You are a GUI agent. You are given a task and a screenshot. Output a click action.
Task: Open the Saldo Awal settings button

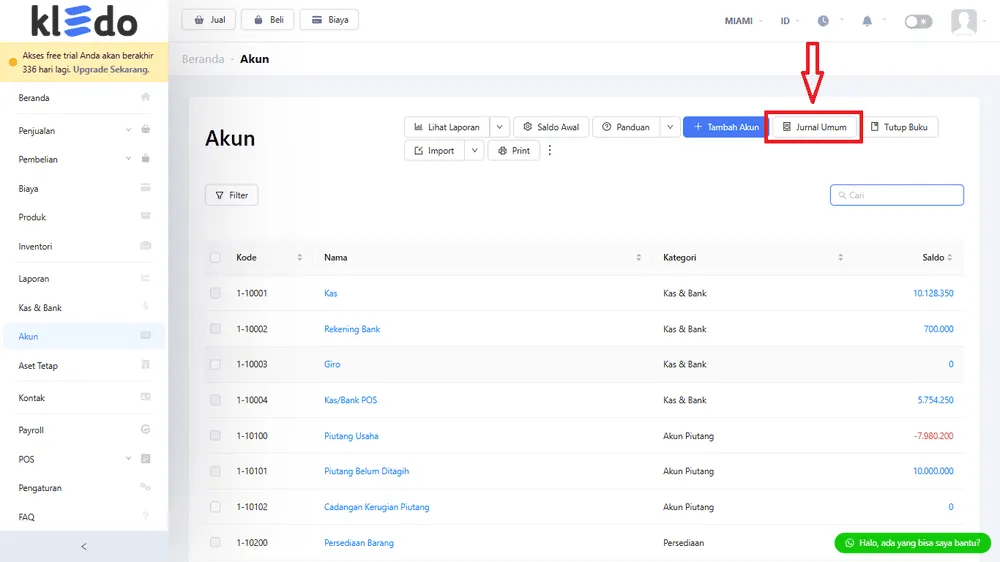pyautogui.click(x=551, y=127)
